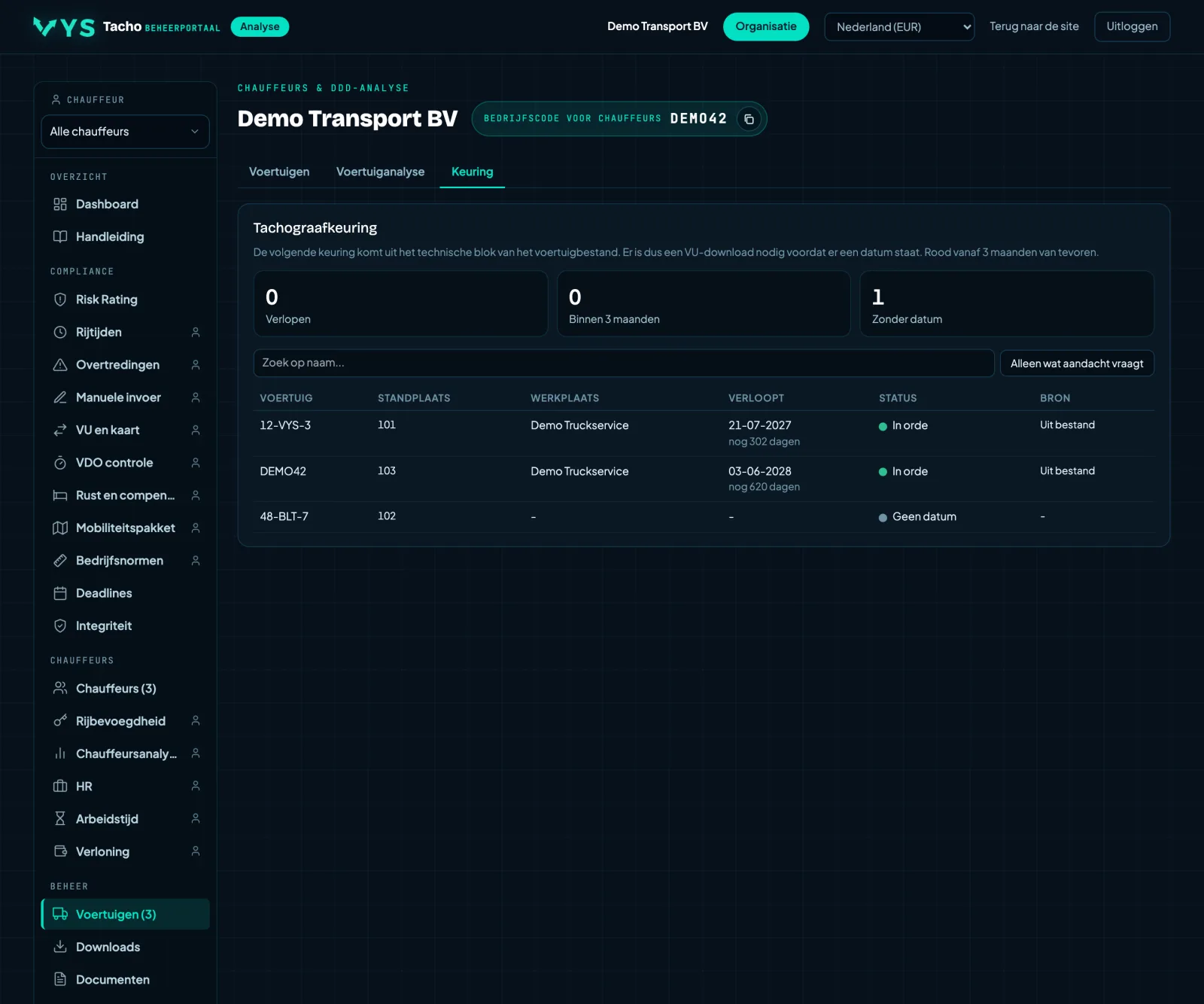Click the Status column header

click(x=898, y=398)
